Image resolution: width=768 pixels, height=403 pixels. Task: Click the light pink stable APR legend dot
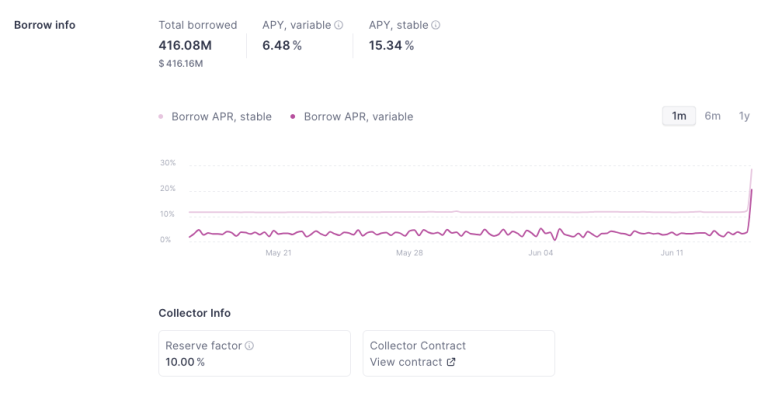(161, 117)
